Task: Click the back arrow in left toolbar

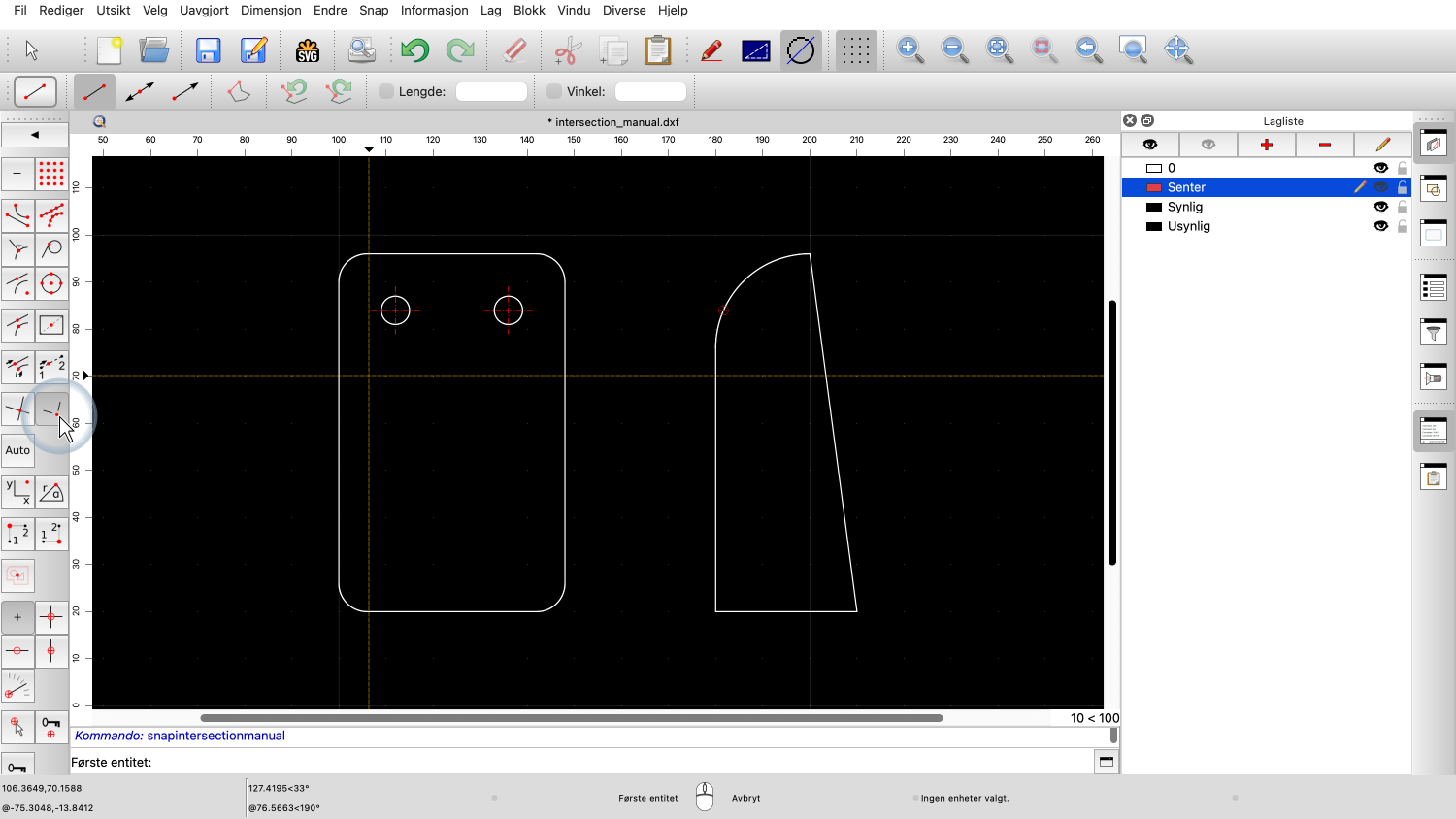Action: click(35, 135)
